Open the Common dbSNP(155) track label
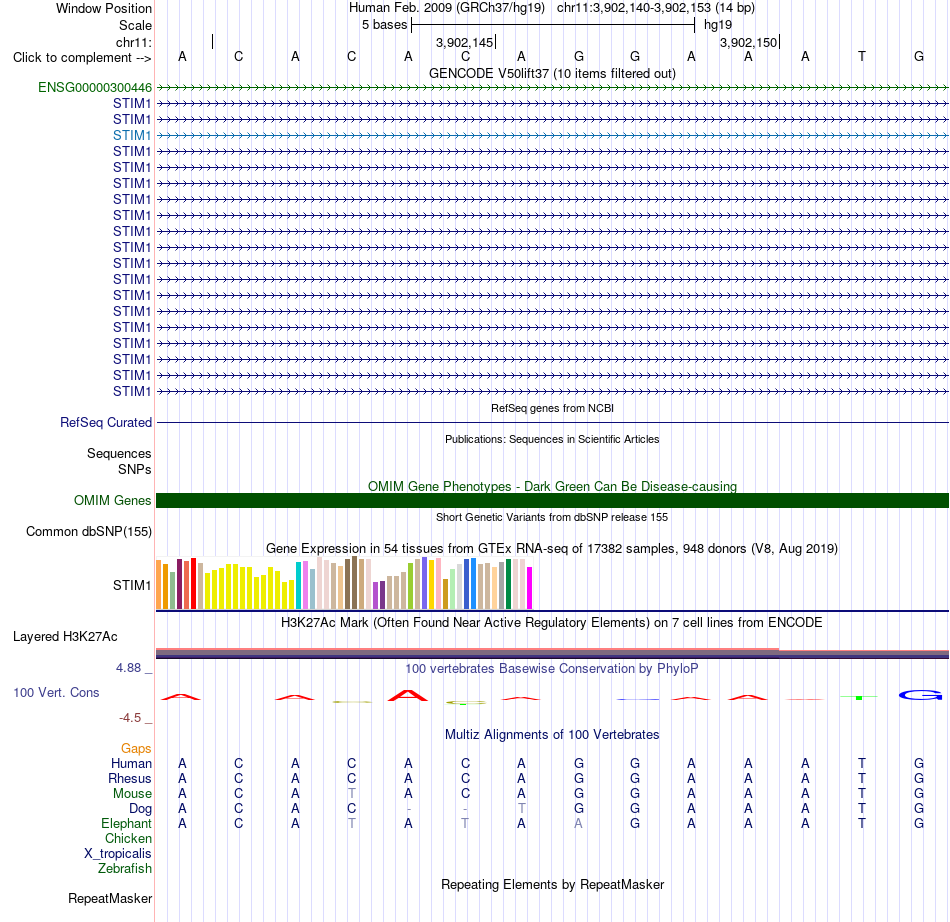Viewport: 950px width, 922px height. 88,531
